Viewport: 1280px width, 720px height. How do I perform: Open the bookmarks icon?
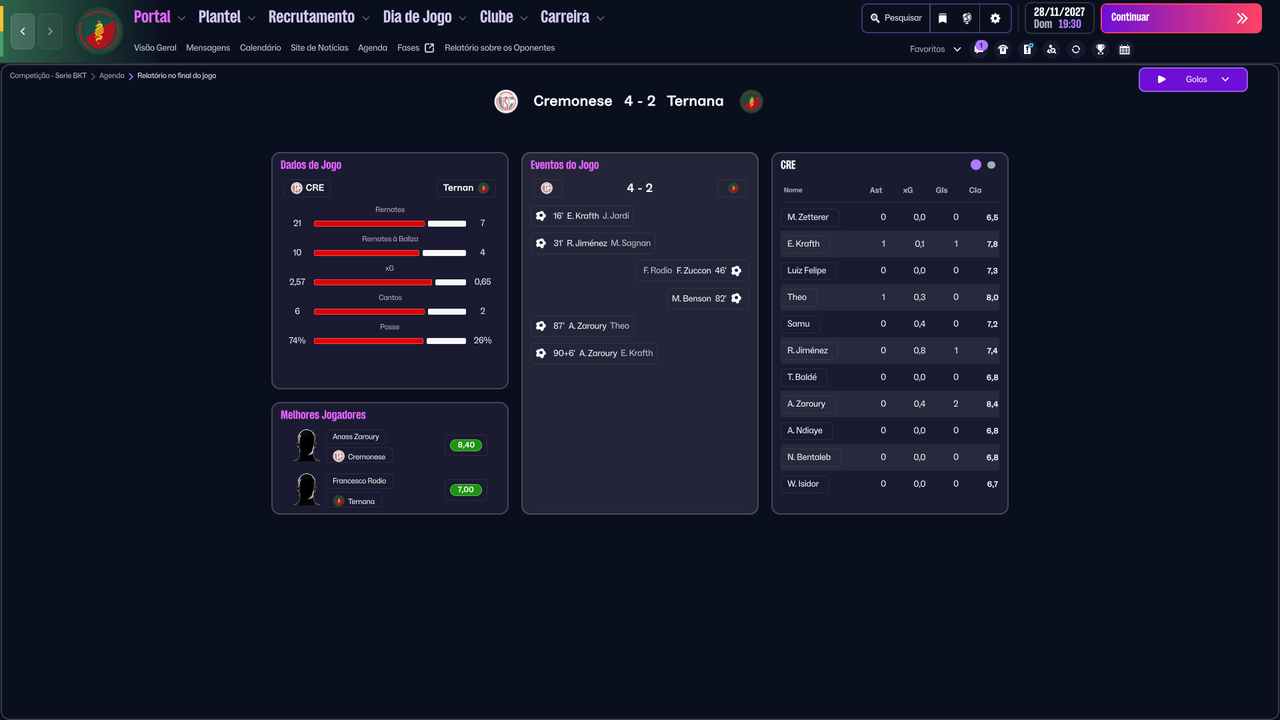point(942,18)
